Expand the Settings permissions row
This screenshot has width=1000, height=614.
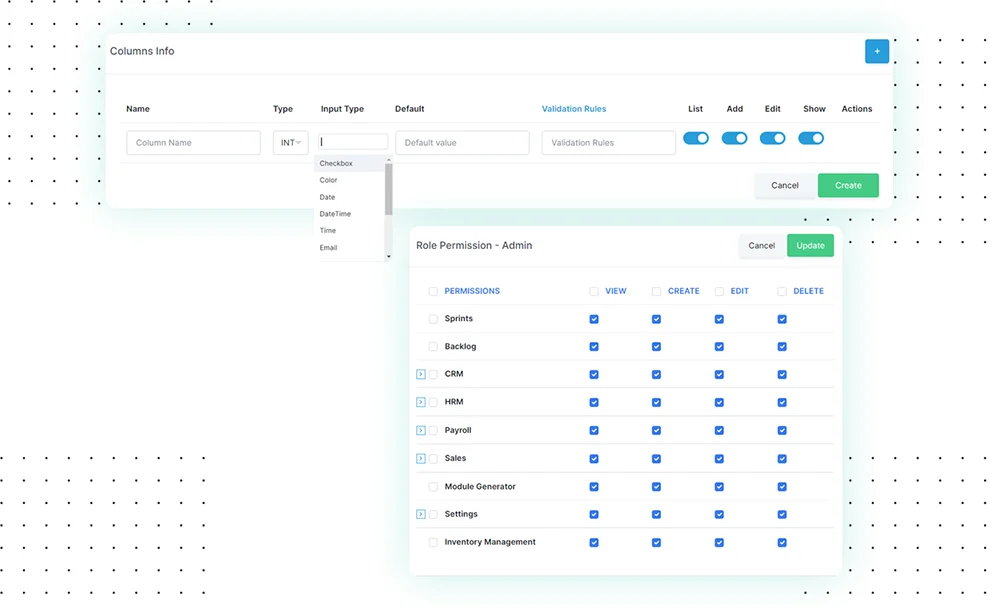click(421, 514)
